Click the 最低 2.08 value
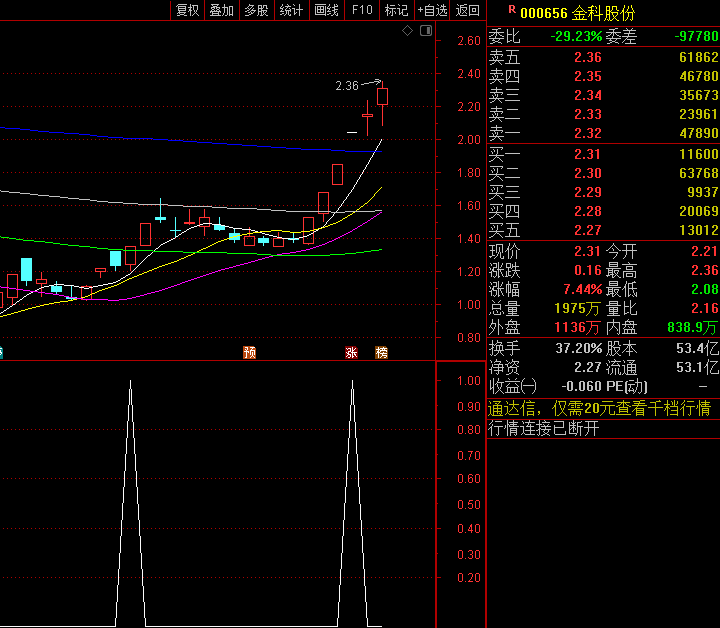Screen dimensions: 720x628 (x=705, y=290)
